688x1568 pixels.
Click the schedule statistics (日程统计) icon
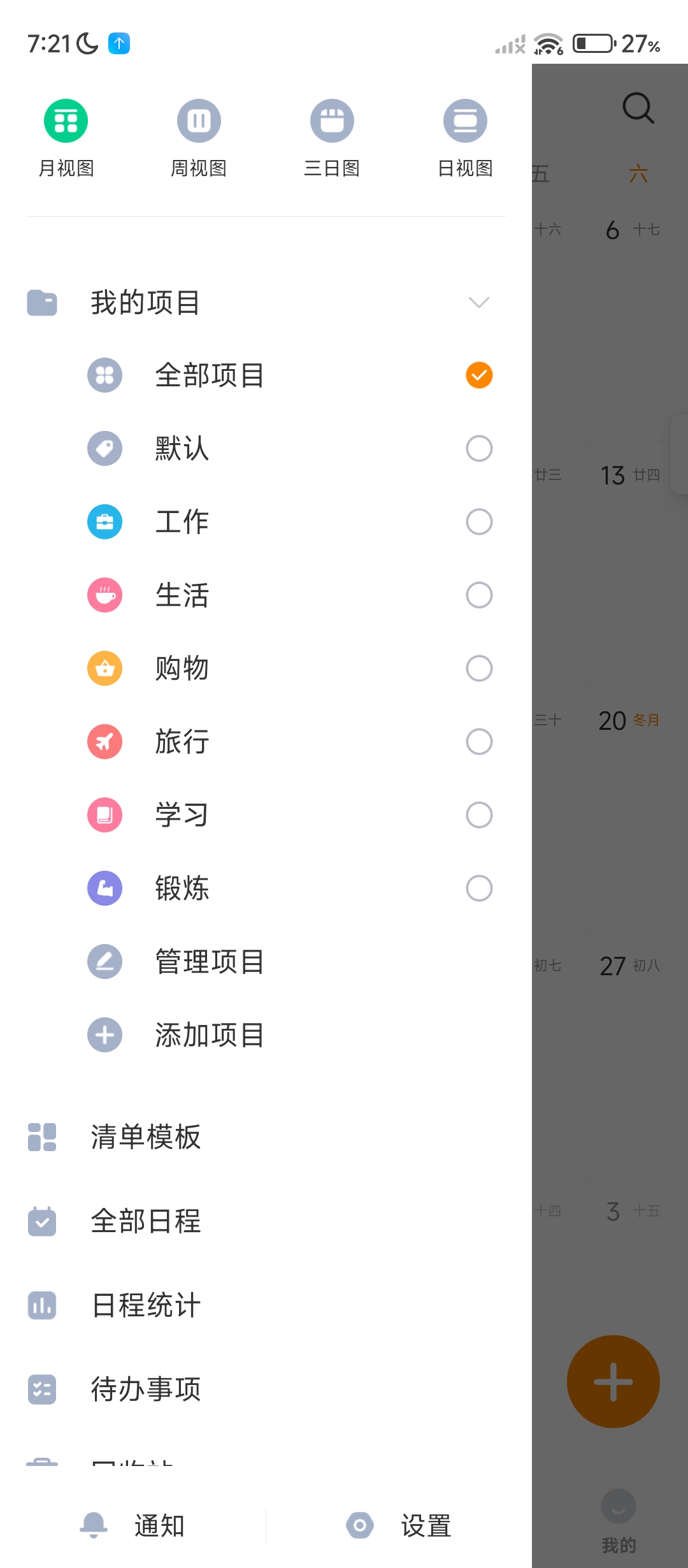(x=42, y=1305)
